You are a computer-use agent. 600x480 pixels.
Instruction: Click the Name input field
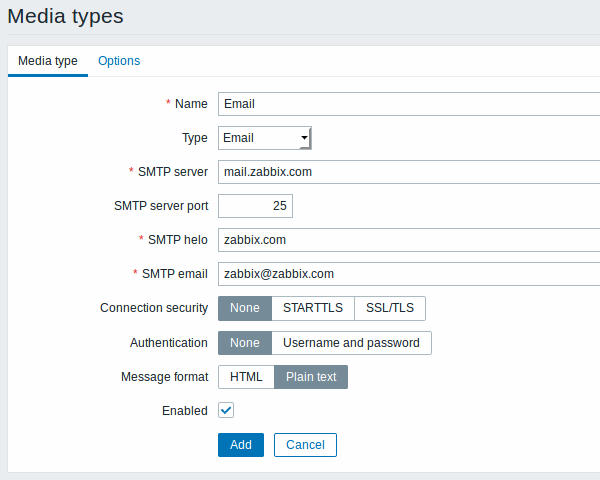tap(409, 104)
